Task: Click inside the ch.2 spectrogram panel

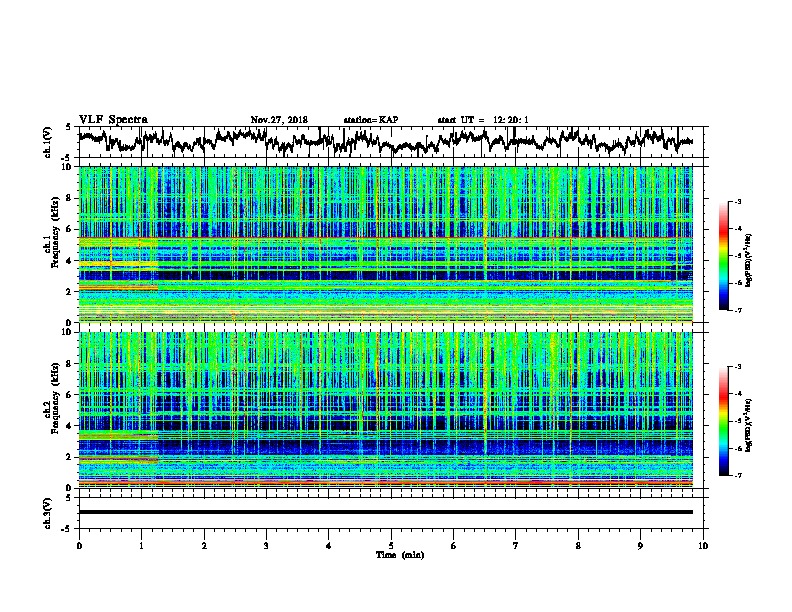Action: [x=386, y=410]
